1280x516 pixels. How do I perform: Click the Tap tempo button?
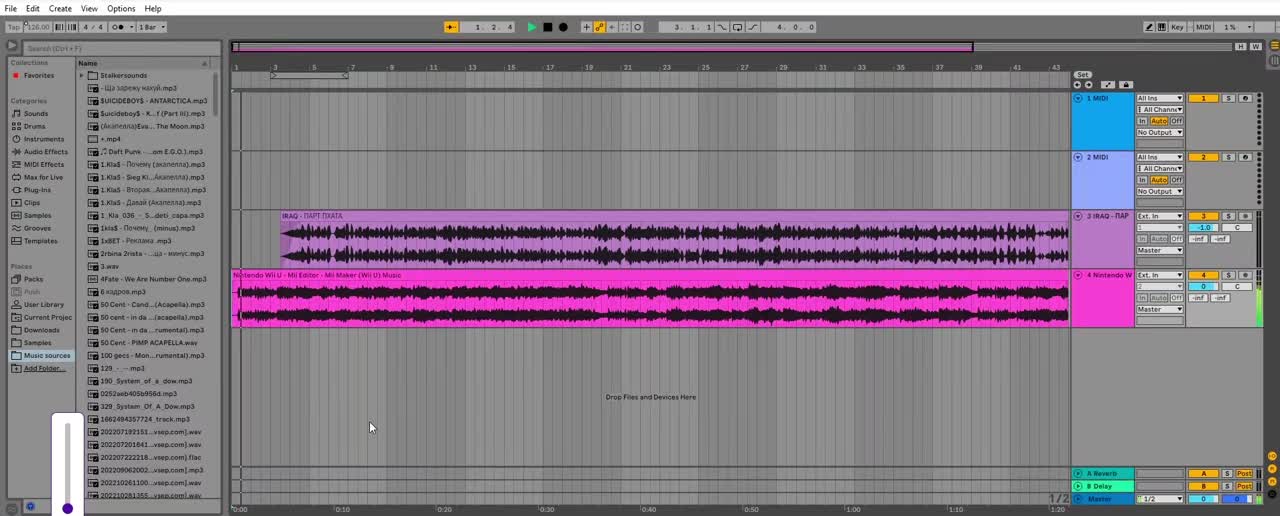point(14,27)
